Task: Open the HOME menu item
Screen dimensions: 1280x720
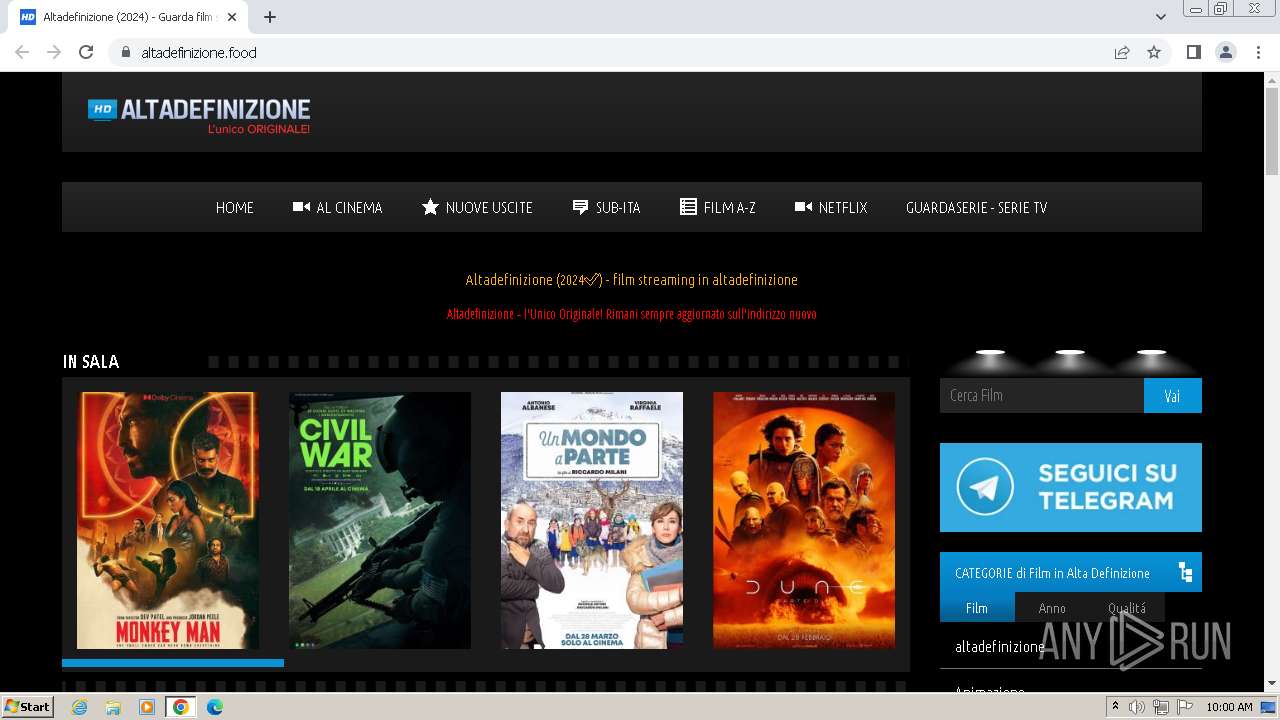Action: 235,207
